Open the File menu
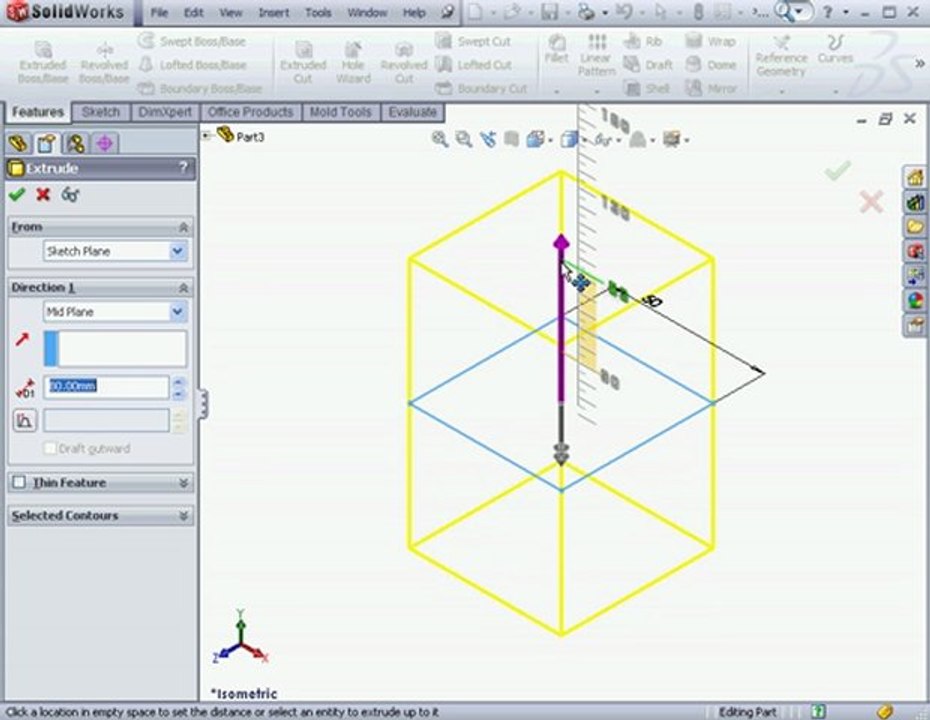The width and height of the screenshot is (930, 720). [158, 12]
